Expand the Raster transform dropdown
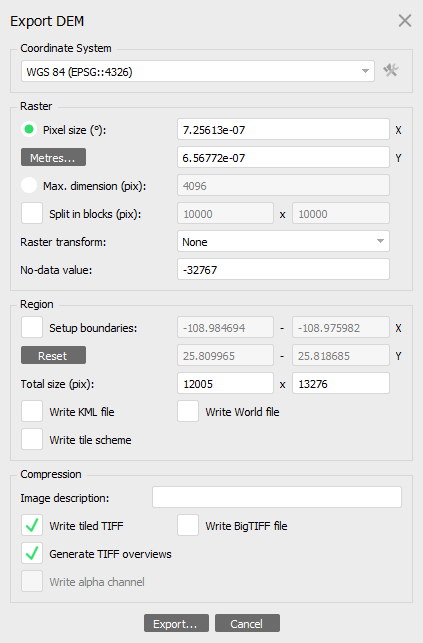This screenshot has width=423, height=643. coord(283,241)
